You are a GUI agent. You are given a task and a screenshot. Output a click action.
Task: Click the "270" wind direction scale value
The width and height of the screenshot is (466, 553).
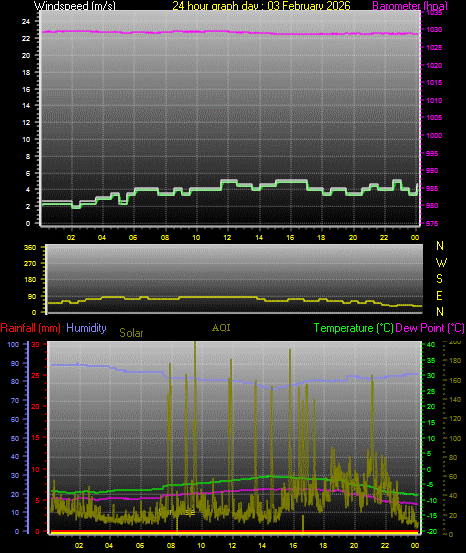pyautogui.click(x=30, y=264)
